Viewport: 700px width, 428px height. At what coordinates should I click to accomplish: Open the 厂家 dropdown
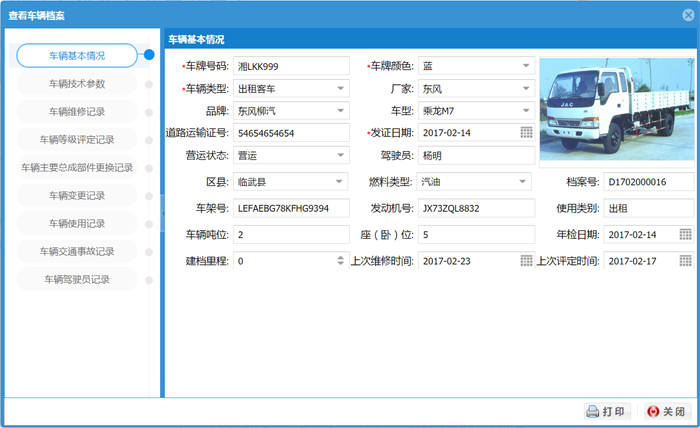tap(526, 88)
